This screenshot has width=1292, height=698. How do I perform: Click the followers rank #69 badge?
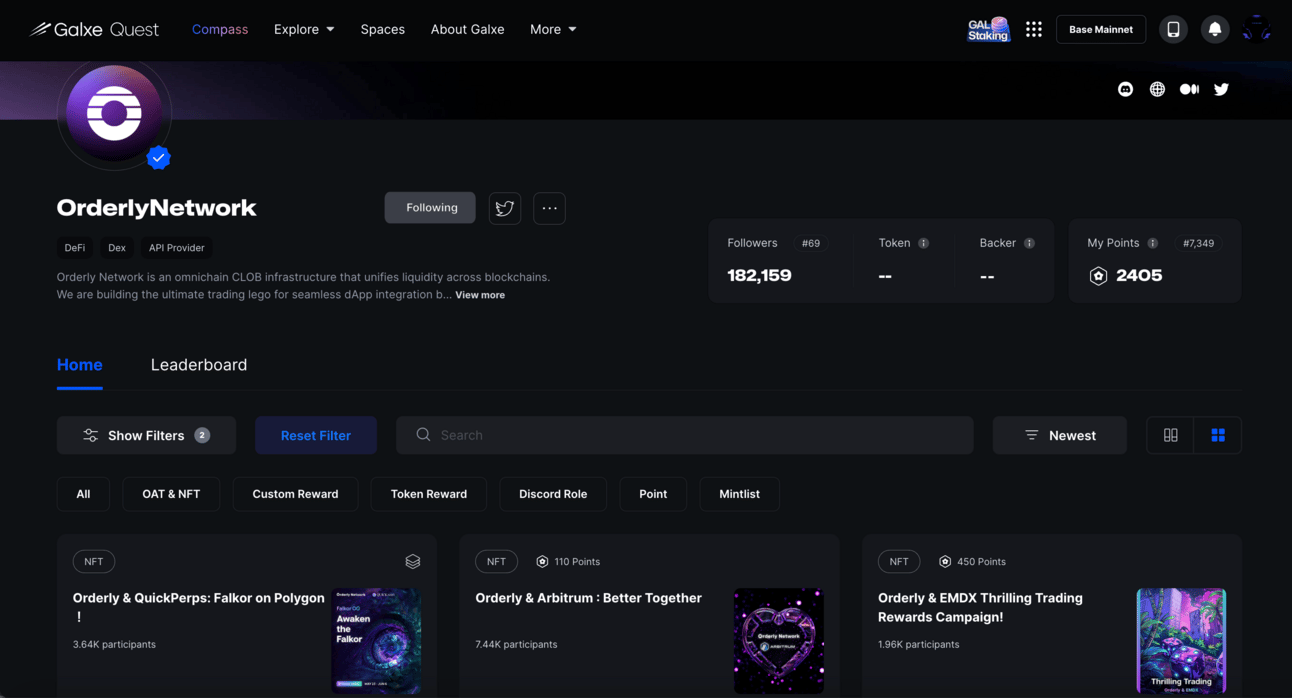(x=810, y=243)
